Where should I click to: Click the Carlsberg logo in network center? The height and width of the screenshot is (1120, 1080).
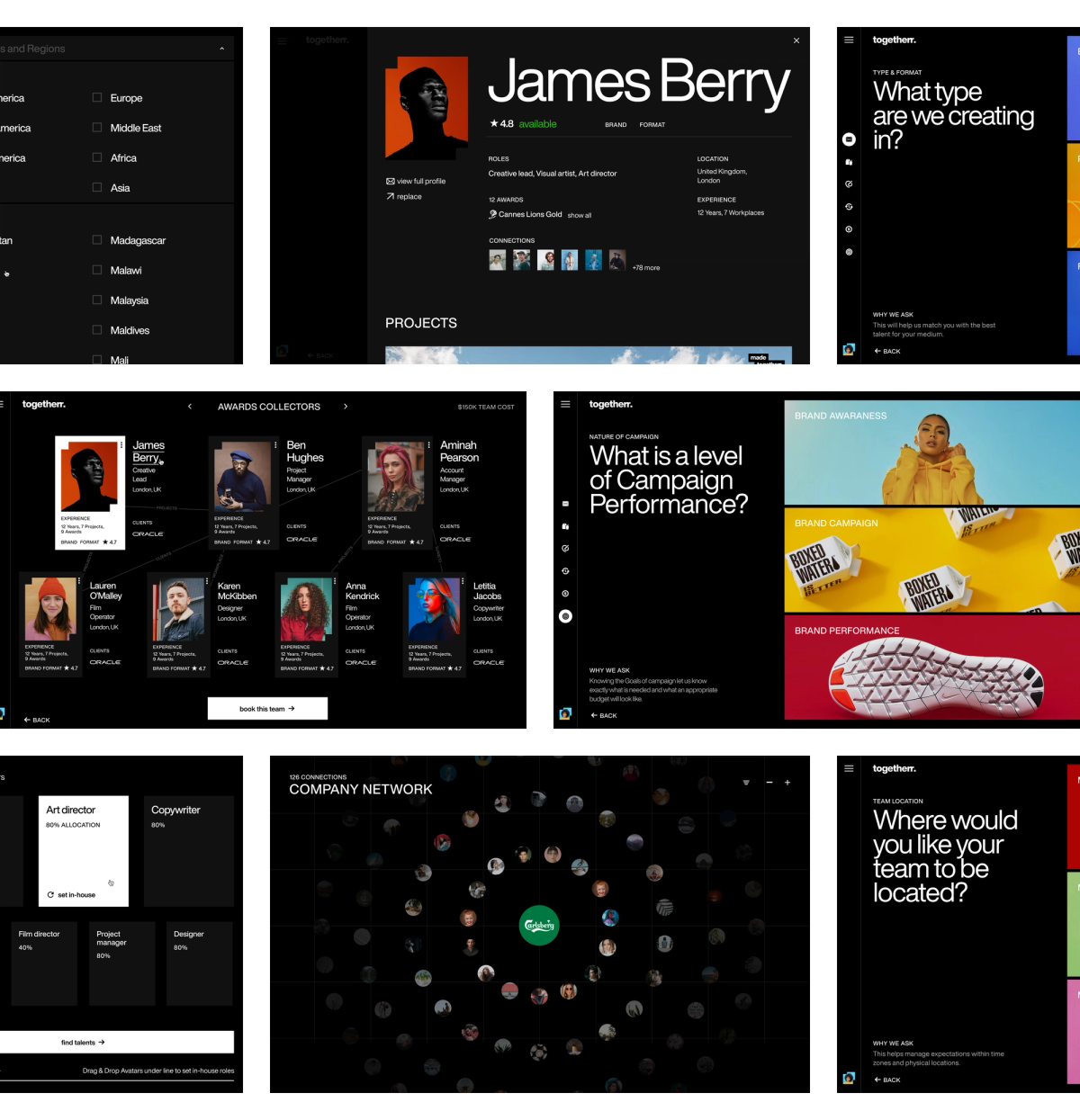pos(537,924)
